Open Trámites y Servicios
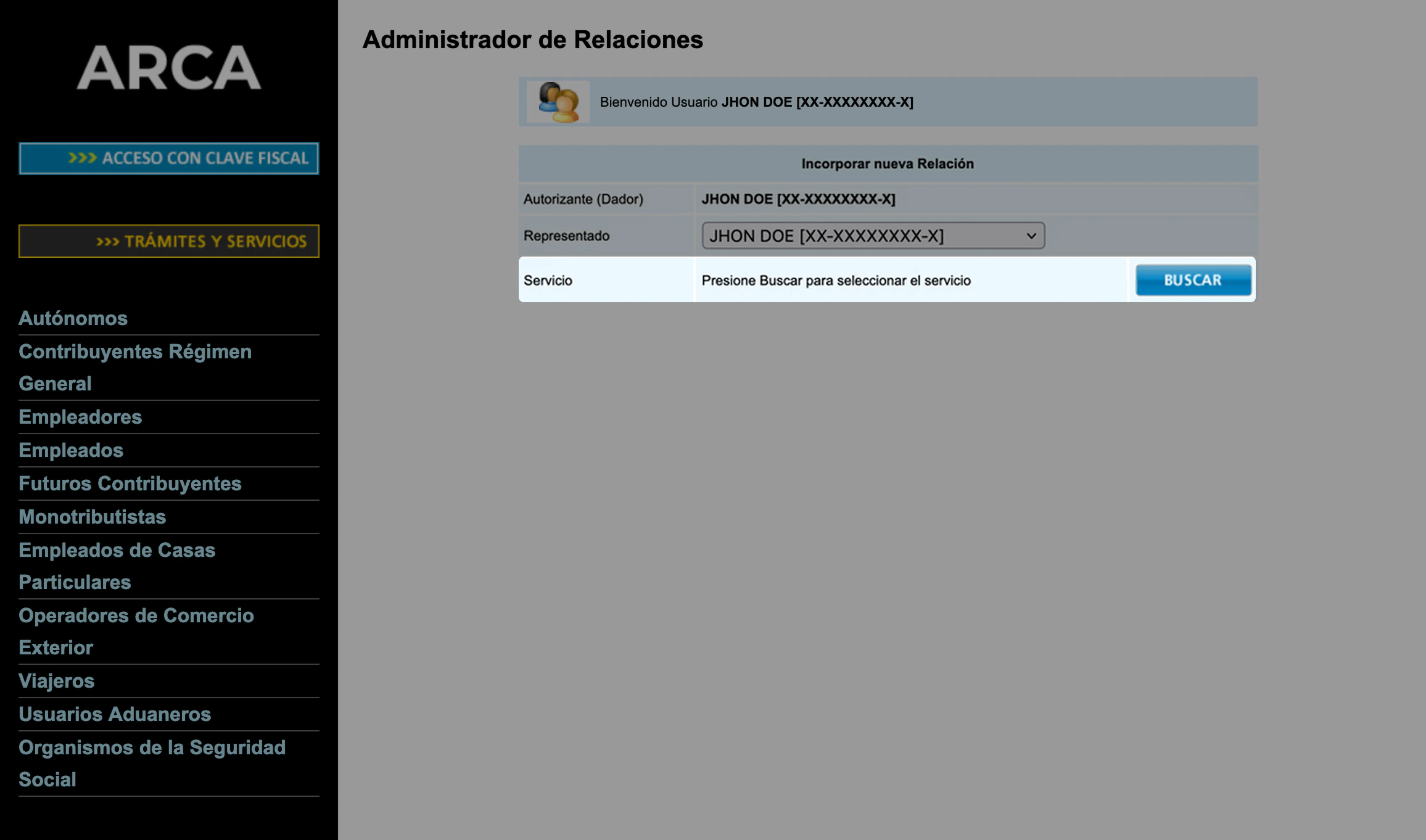This screenshot has width=1426, height=840. point(168,241)
